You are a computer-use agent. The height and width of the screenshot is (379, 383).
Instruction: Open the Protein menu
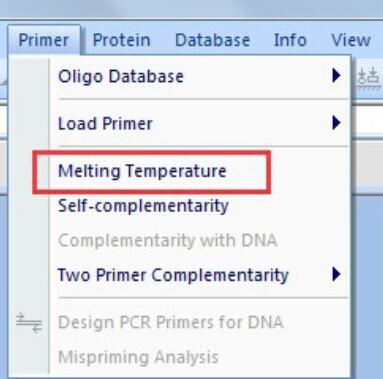122,40
